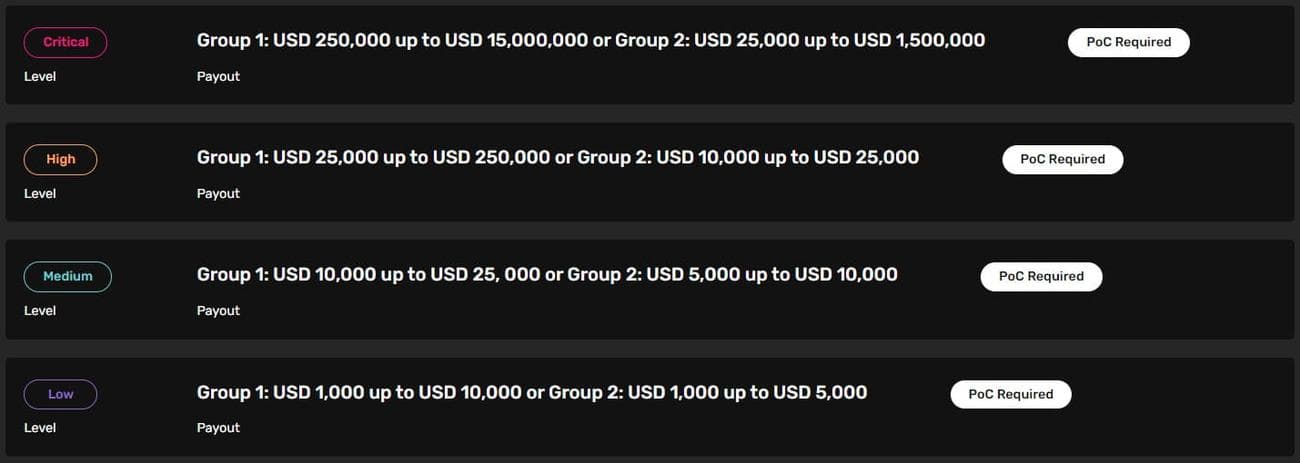Click Level label under Low badge
This screenshot has height=463, width=1300.
[40, 427]
